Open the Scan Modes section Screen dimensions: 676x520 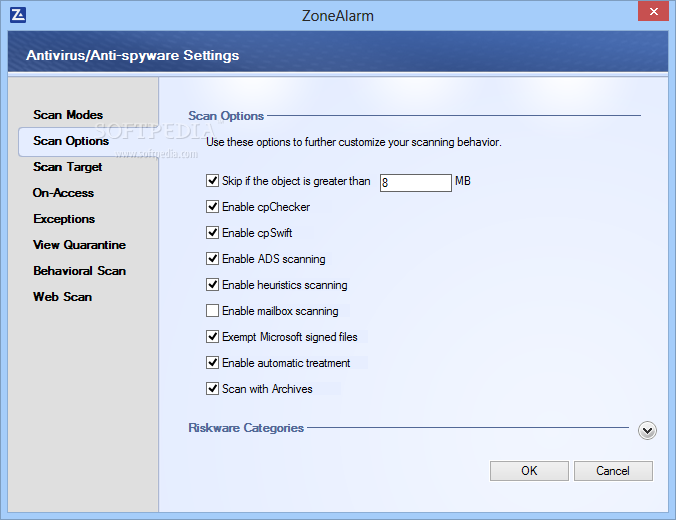(68, 115)
